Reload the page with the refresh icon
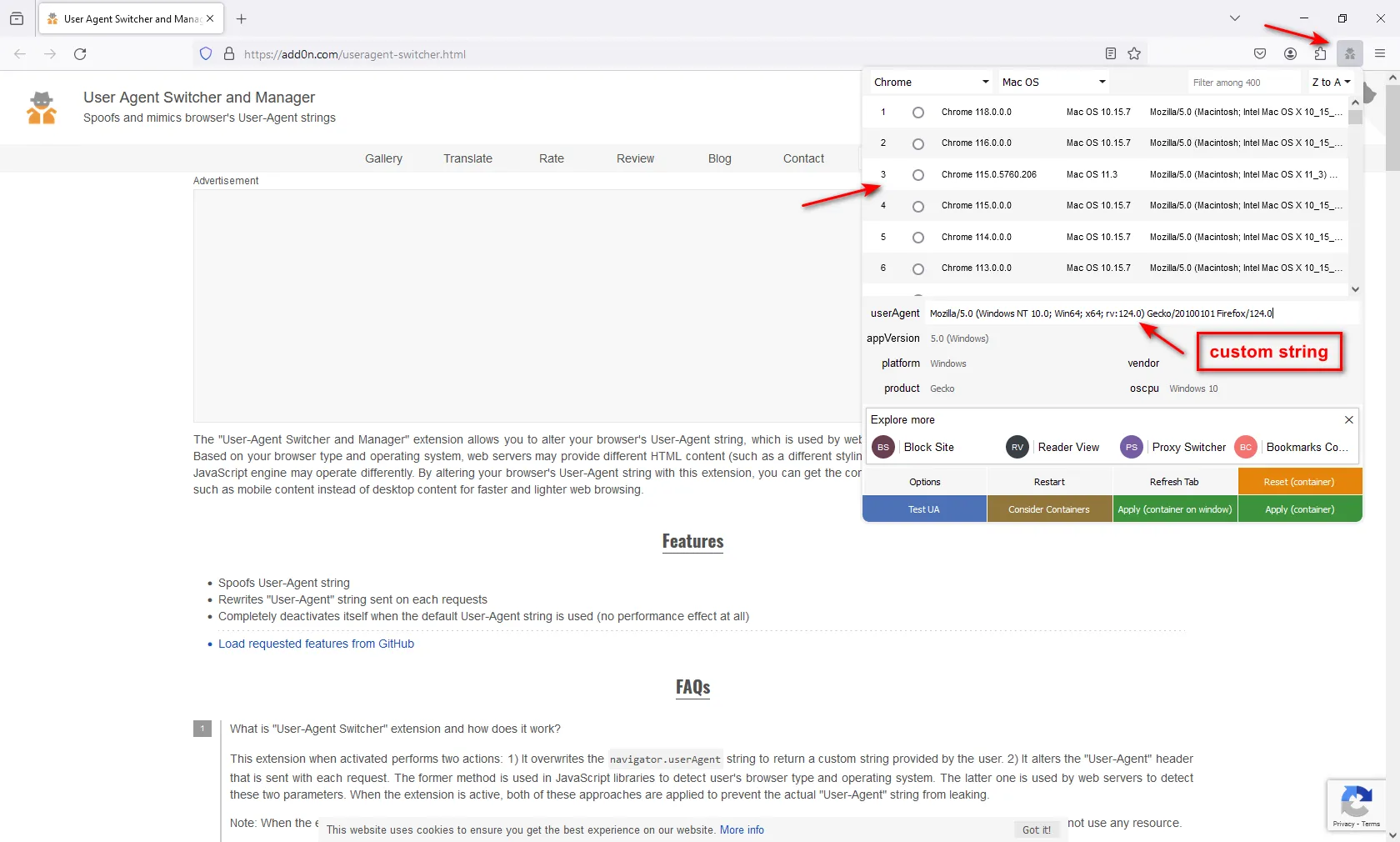 80,54
